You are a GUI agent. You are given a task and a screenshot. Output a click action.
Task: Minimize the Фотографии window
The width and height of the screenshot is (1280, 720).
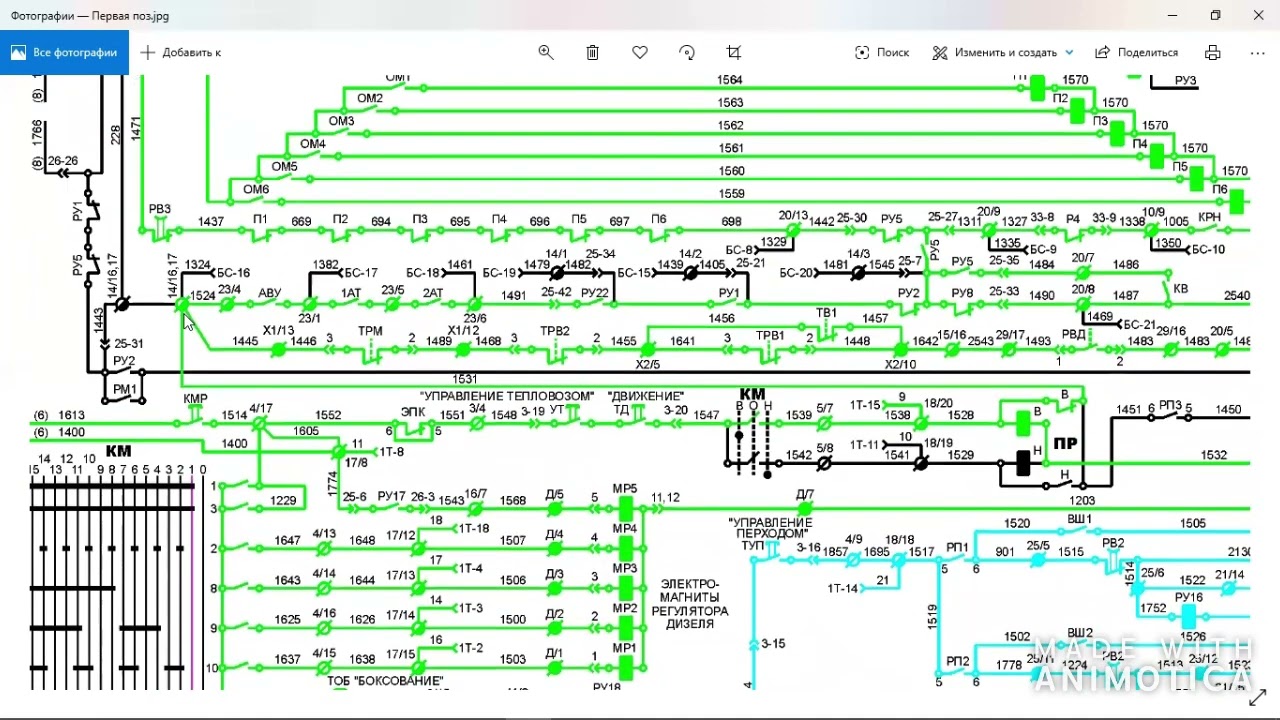pos(1171,15)
